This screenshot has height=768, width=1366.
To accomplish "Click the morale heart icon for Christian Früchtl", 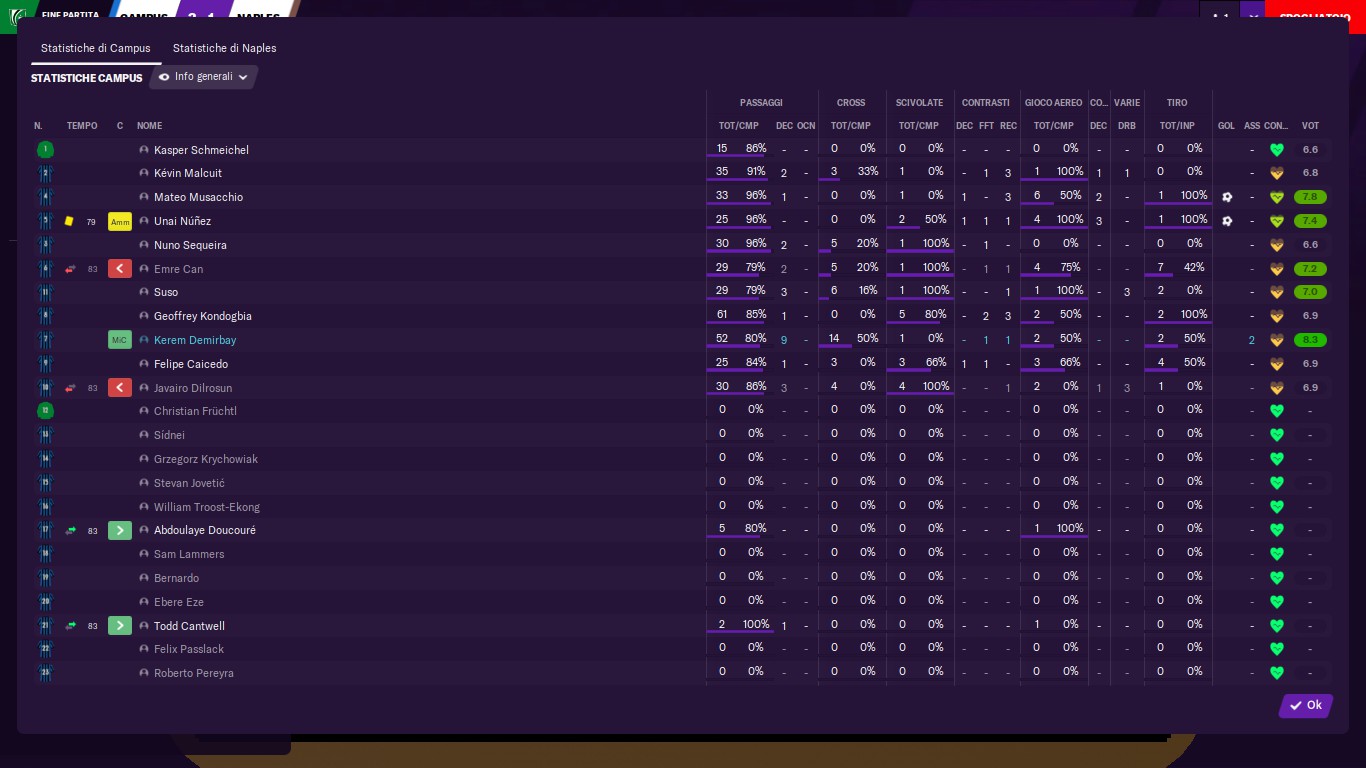I will 1276,411.
